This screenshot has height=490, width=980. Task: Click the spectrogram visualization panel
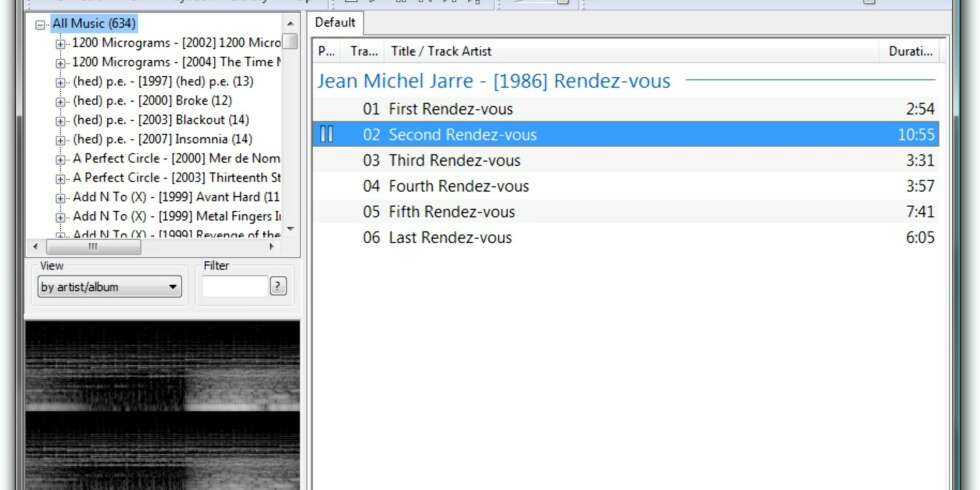click(x=162, y=405)
